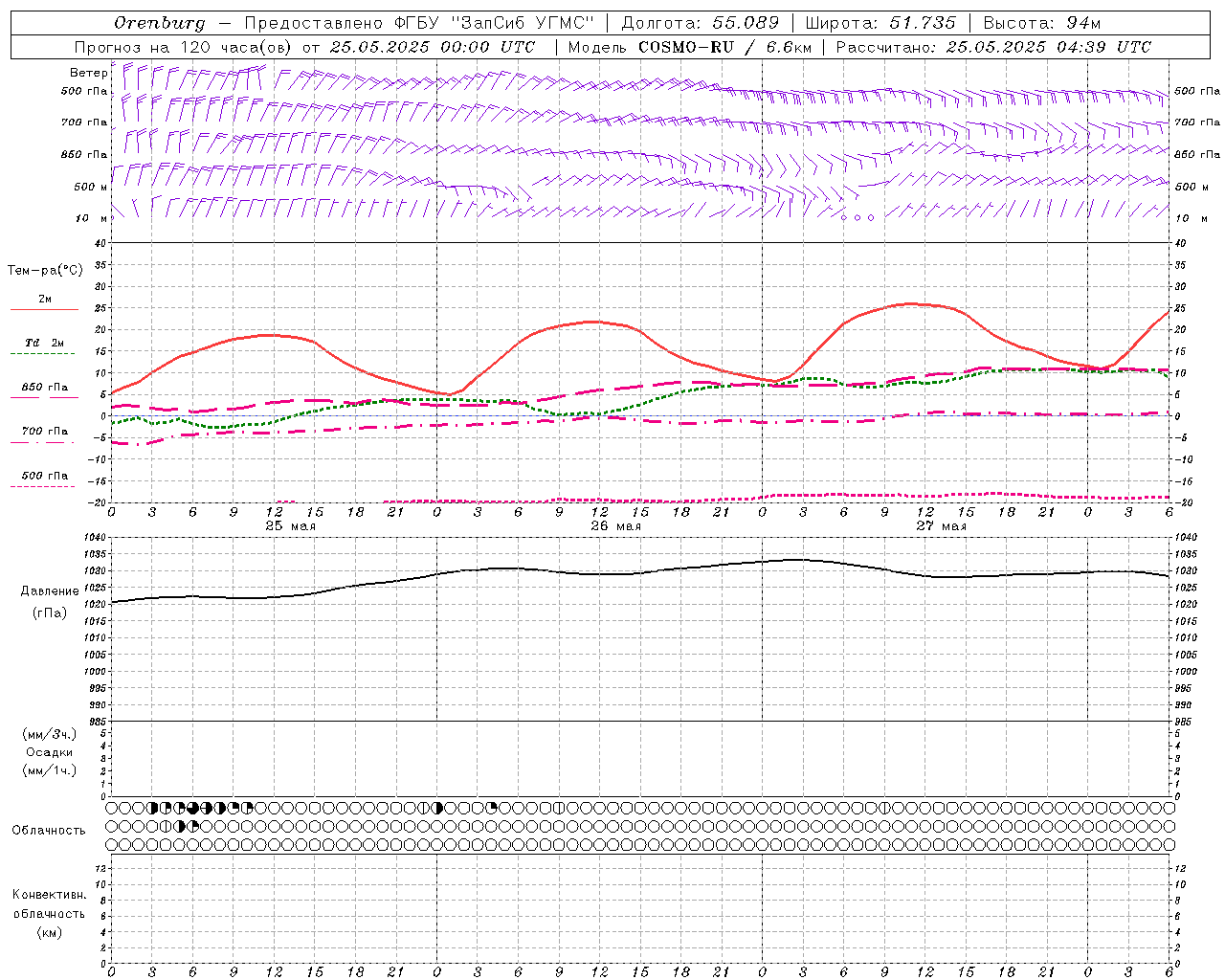
Task: Click the (гПа) unit under Давление
Action: click(50, 613)
